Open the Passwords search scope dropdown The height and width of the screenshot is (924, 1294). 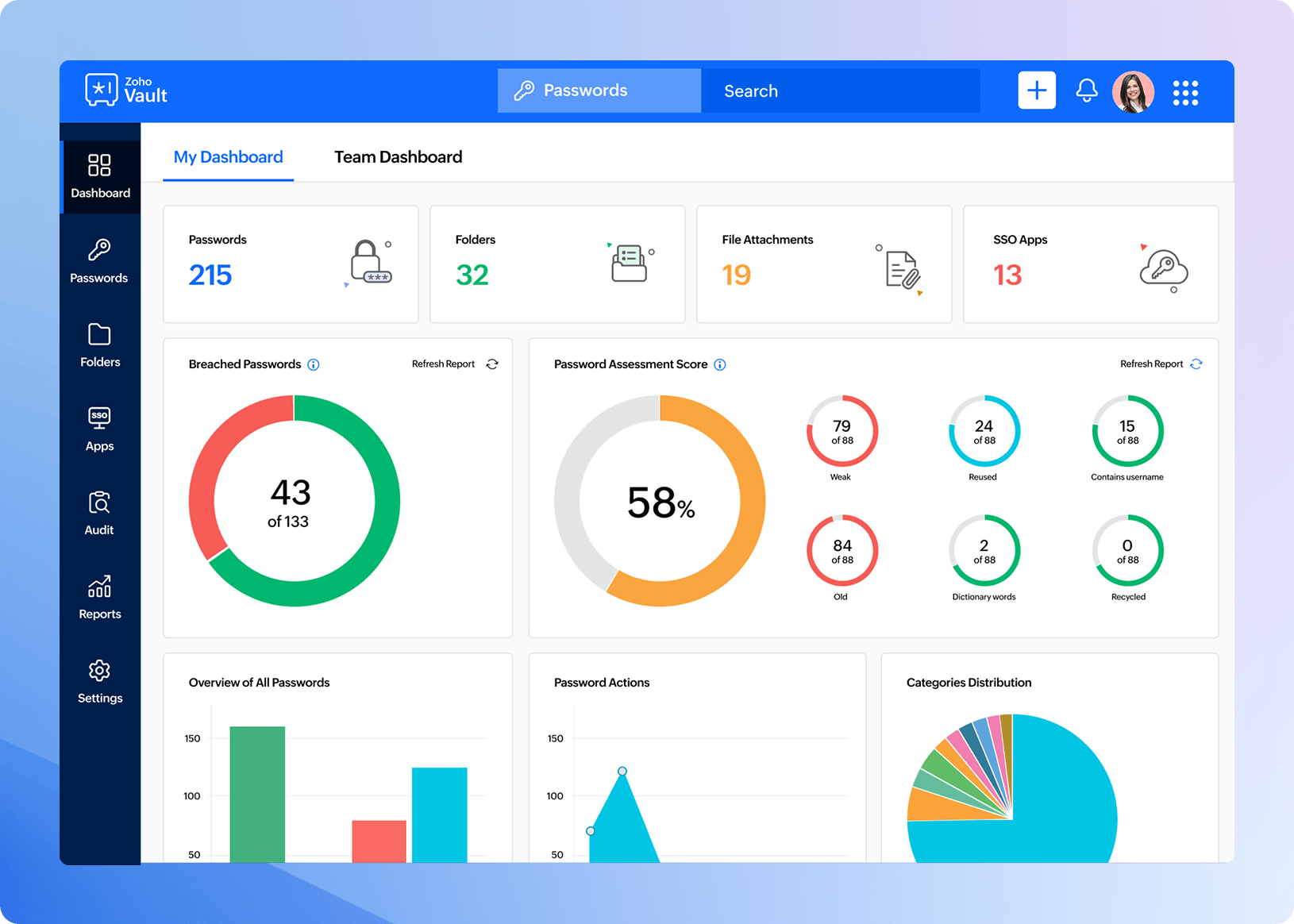(x=599, y=90)
